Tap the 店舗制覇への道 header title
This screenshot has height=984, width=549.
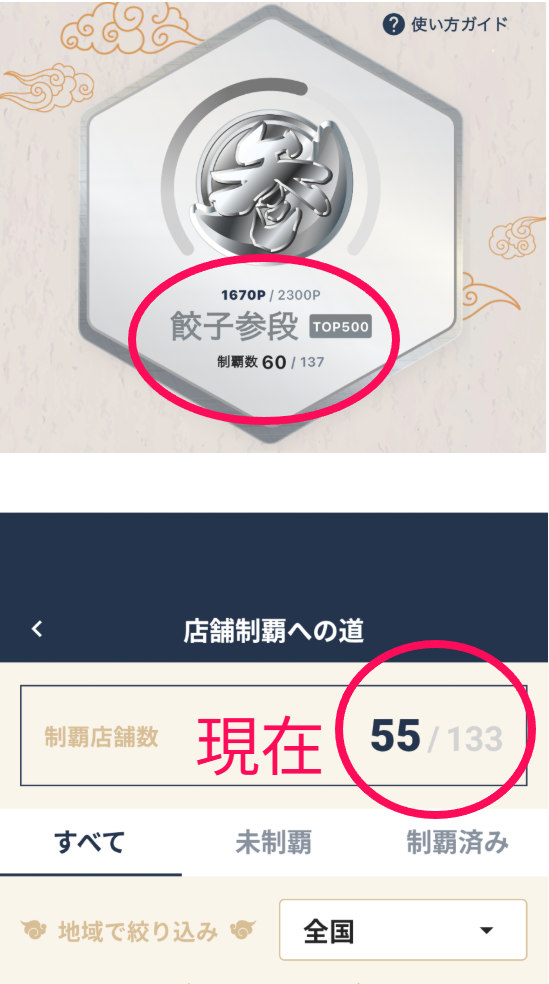tap(274, 631)
